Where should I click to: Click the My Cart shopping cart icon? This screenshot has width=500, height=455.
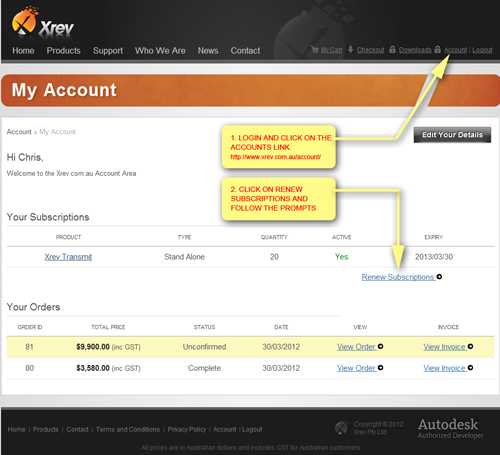point(315,50)
